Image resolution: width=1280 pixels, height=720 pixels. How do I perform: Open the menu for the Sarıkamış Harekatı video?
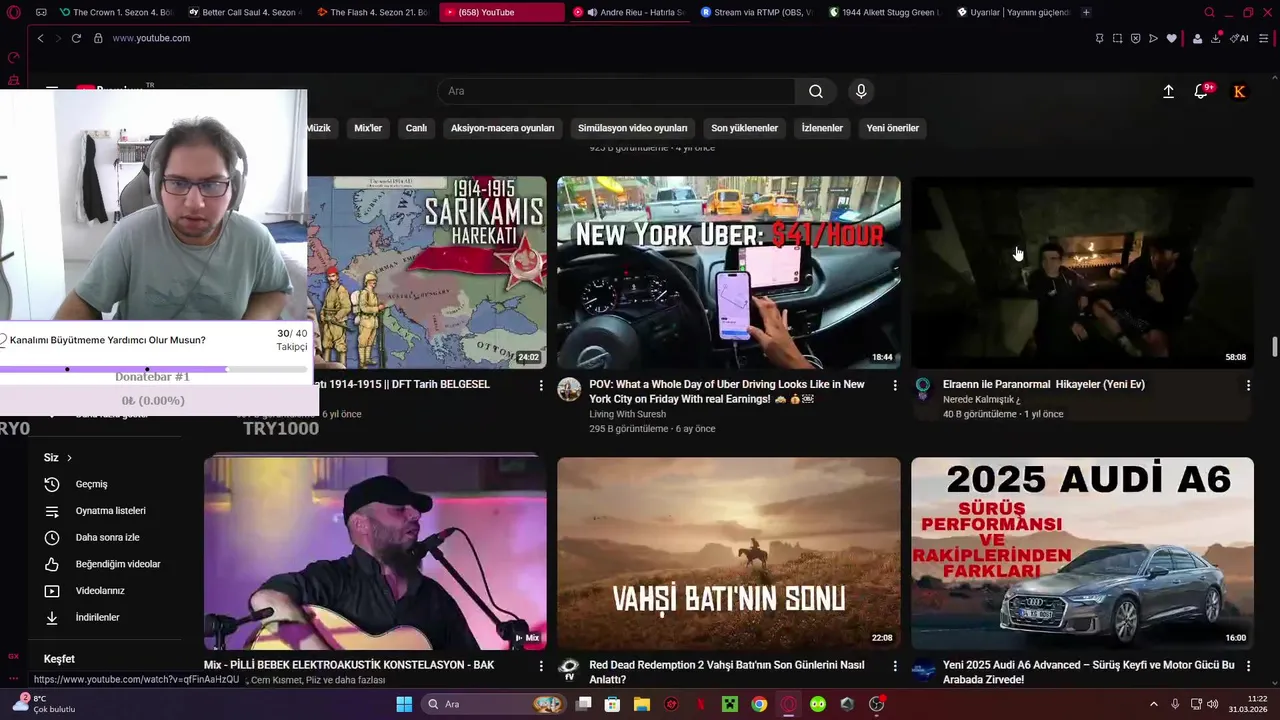point(541,385)
